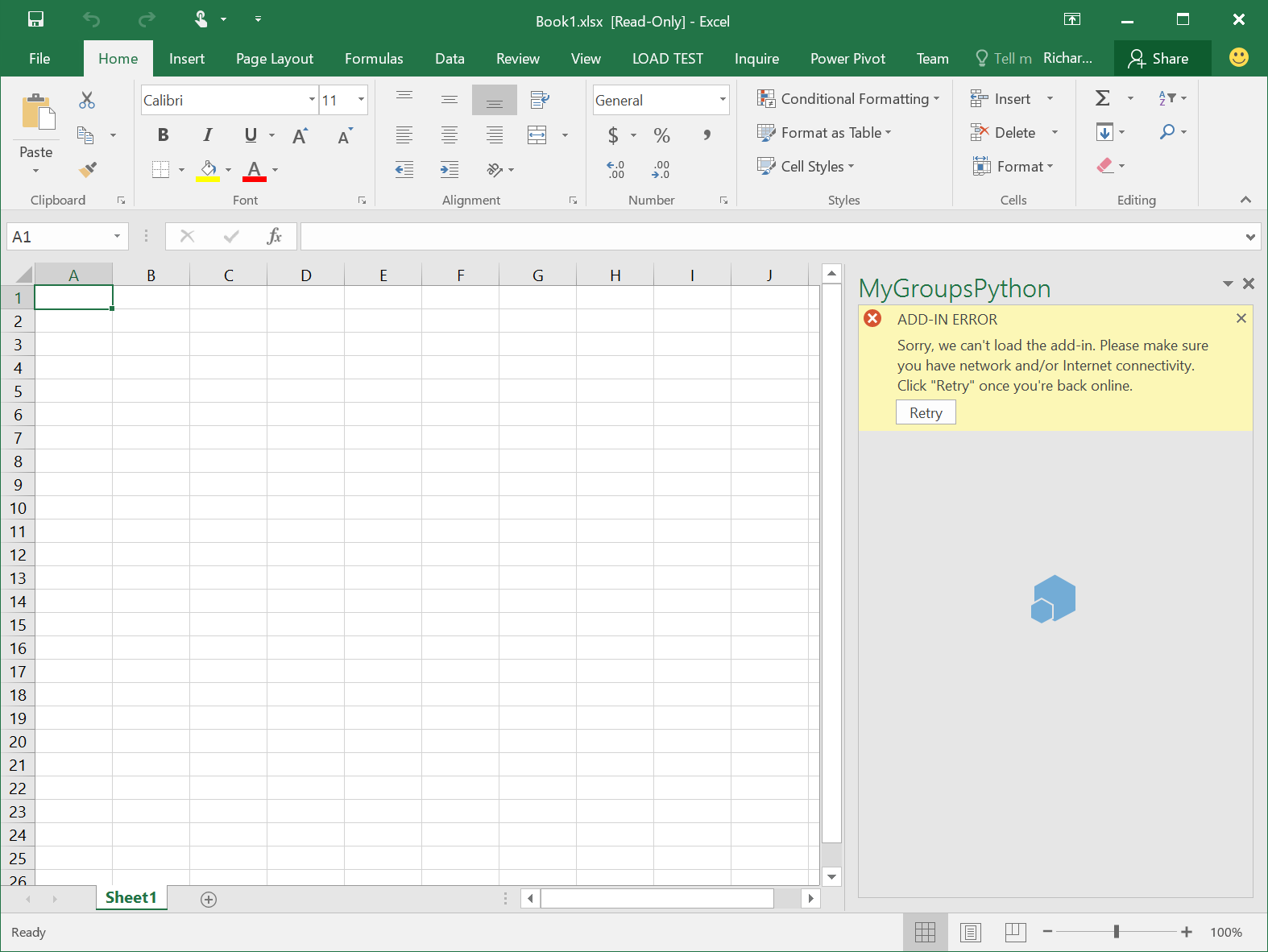Toggle Align Right for cells
This screenshot has height=952, width=1268.
495,135
